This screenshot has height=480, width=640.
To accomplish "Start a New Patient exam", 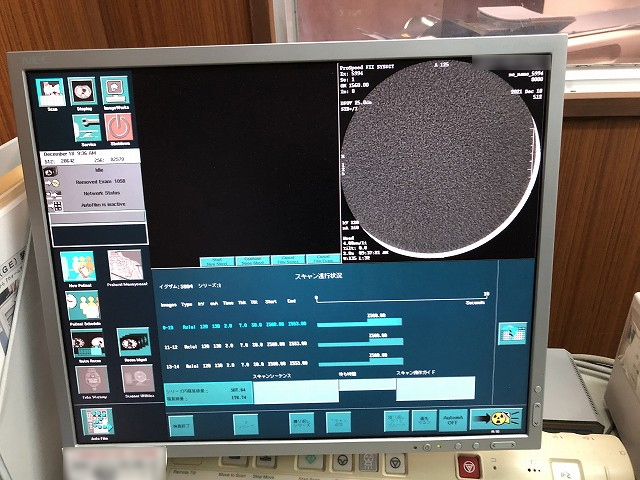I will [x=78, y=267].
